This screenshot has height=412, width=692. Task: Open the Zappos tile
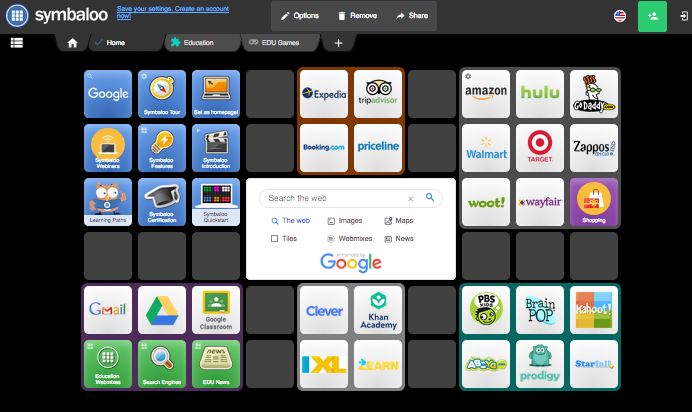pyautogui.click(x=594, y=148)
